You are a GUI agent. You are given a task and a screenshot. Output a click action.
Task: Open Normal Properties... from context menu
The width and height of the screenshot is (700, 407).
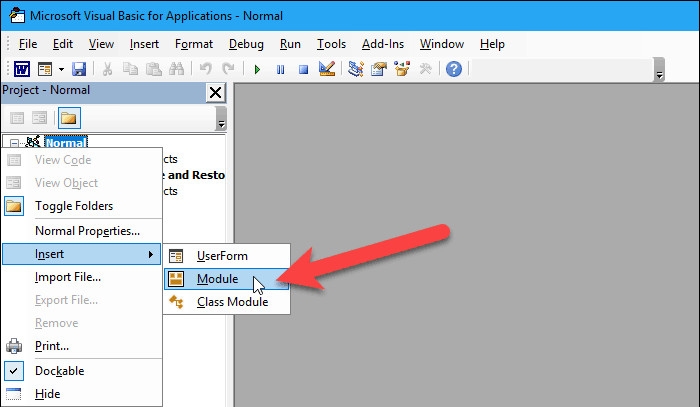[x=82, y=231]
